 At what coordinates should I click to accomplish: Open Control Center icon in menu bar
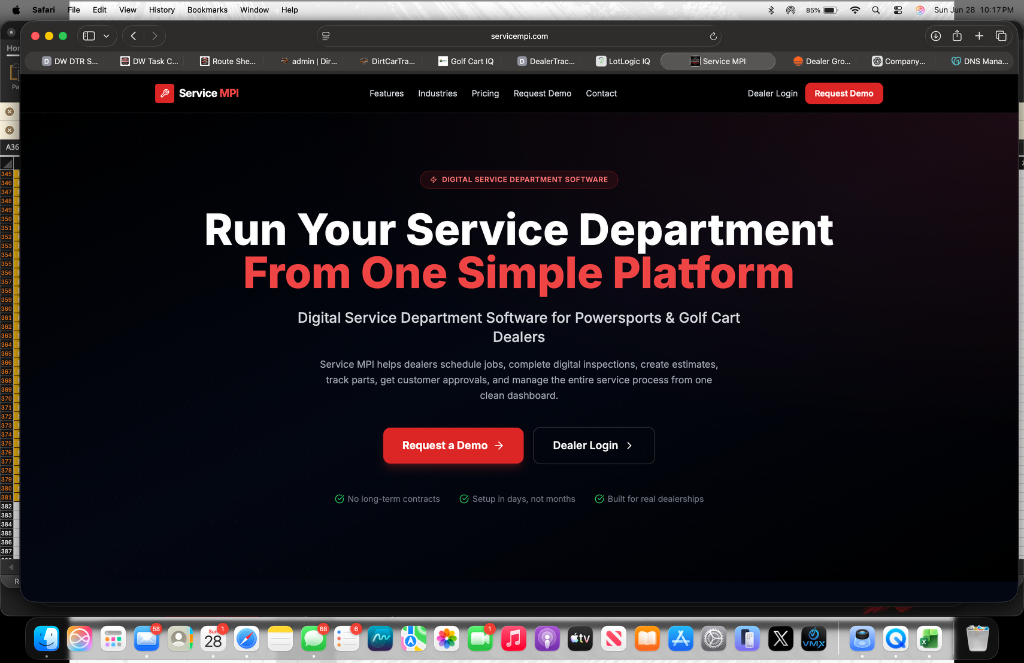pos(898,10)
